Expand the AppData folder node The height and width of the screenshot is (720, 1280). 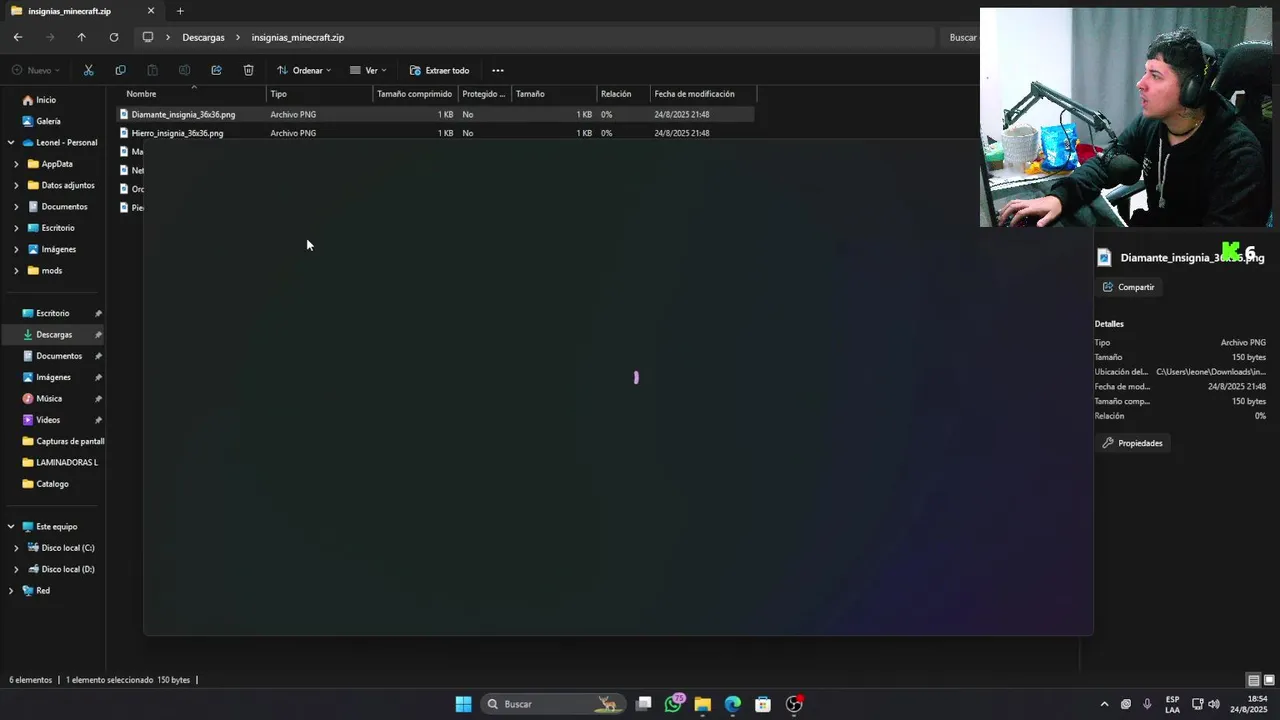click(x=16, y=164)
